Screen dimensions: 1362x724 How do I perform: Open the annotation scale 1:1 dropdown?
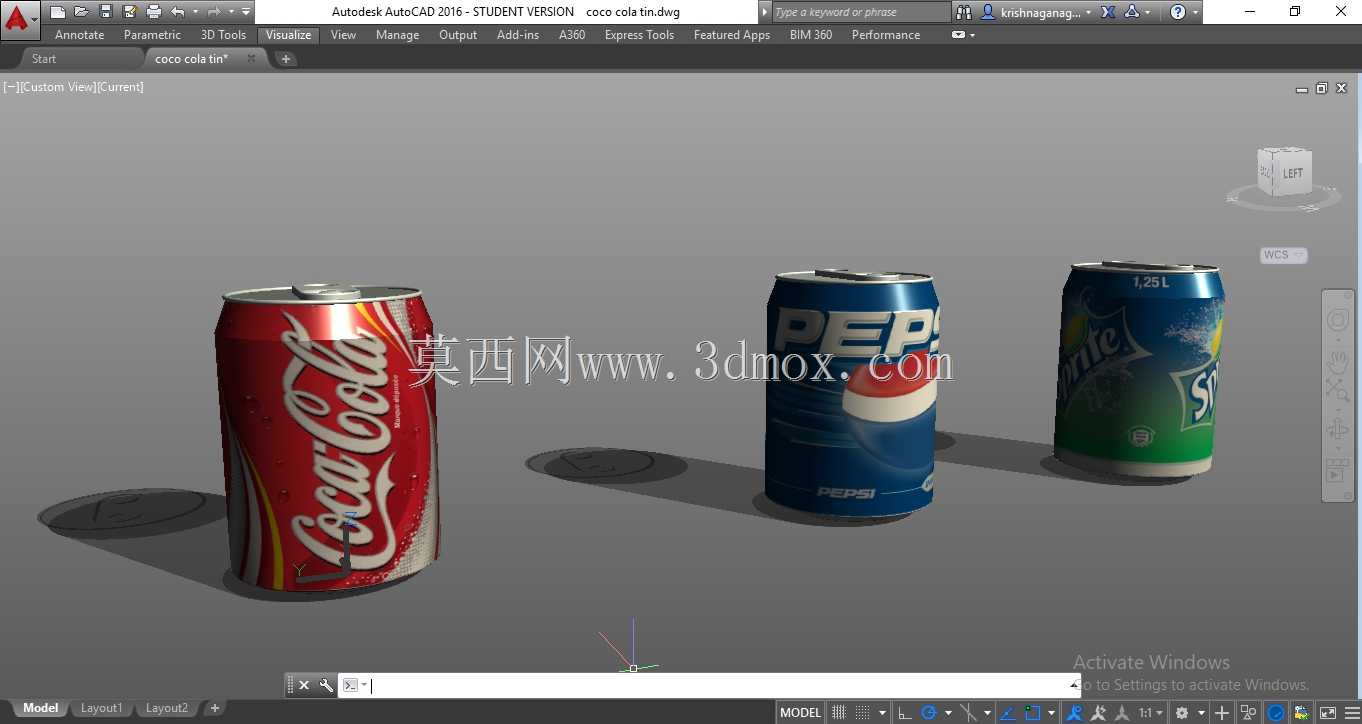(1151, 713)
